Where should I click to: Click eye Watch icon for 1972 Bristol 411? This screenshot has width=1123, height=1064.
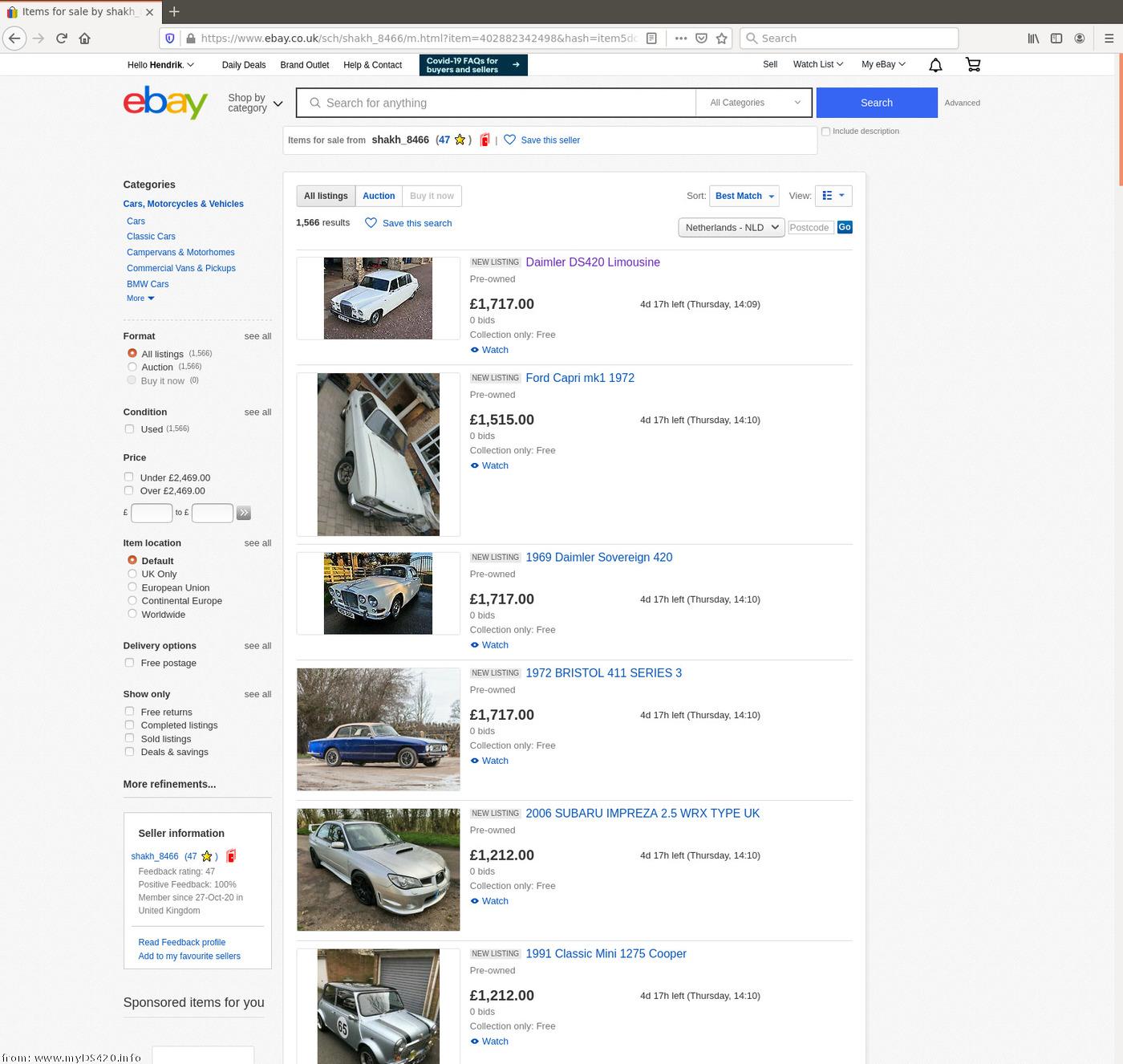(475, 761)
